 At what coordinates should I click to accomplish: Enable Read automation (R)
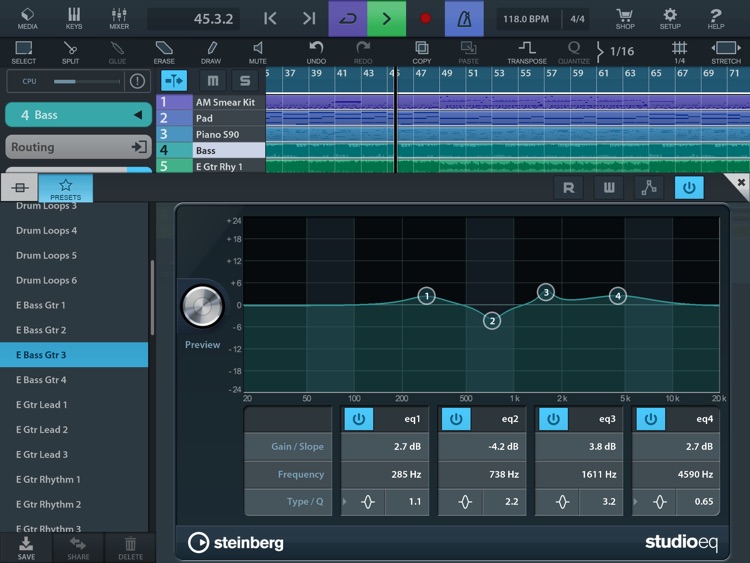point(568,188)
